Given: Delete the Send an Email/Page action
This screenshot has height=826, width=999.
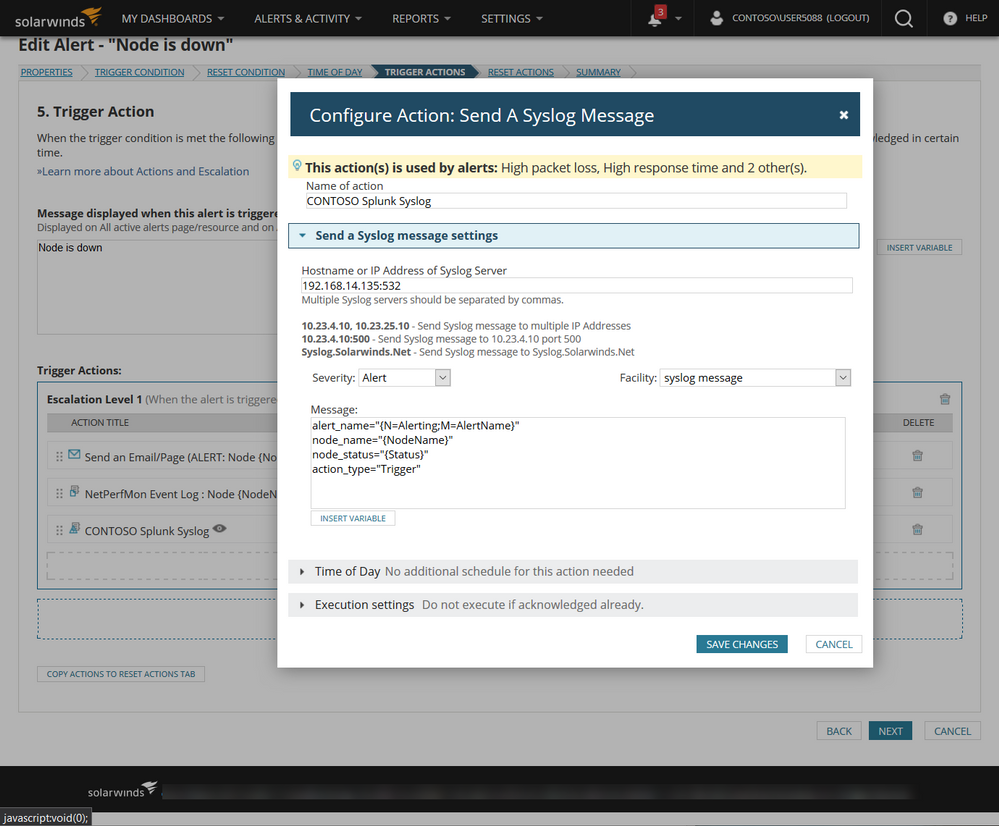Looking at the screenshot, I should pos(917,456).
